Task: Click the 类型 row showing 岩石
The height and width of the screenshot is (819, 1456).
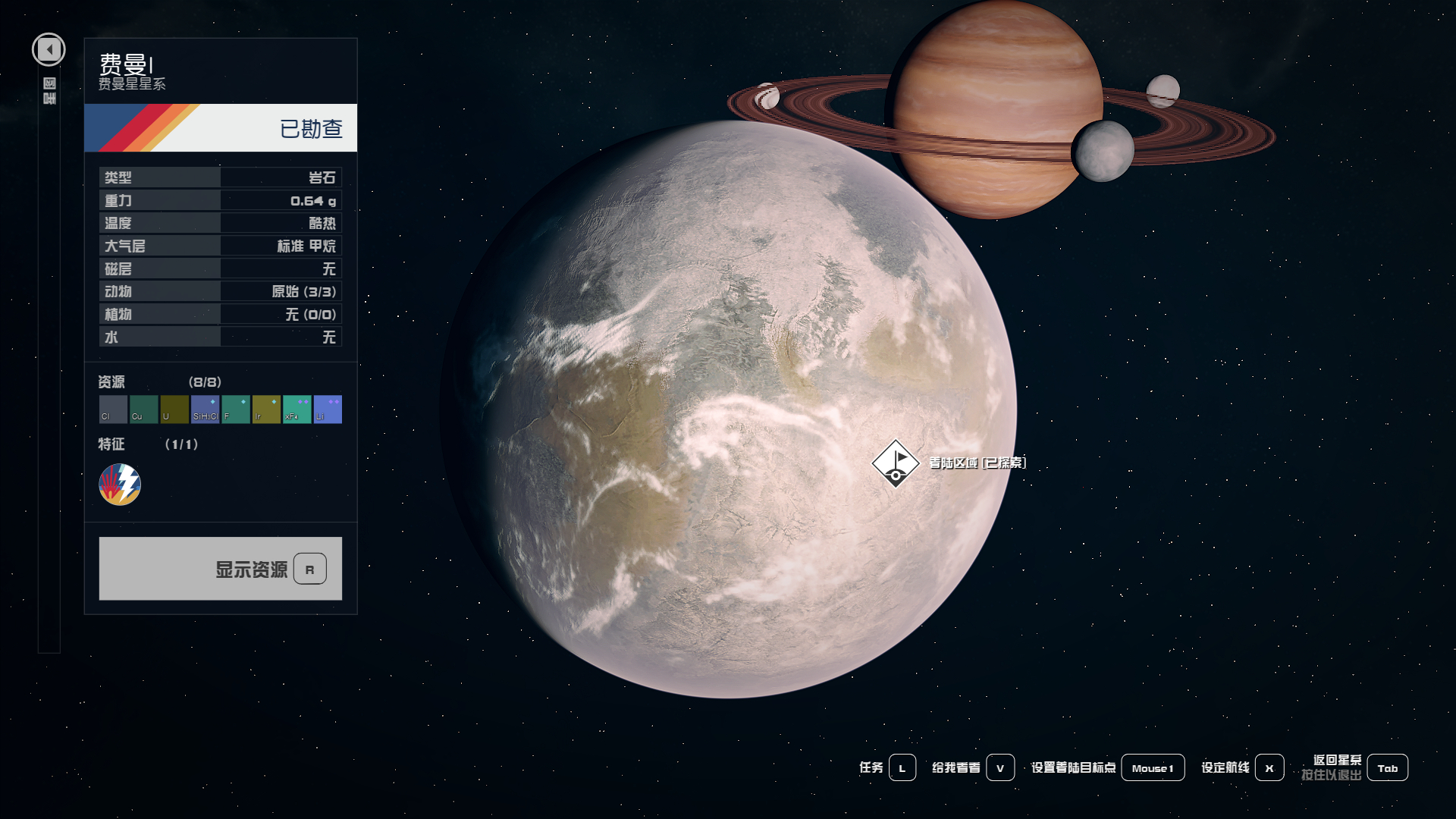Action: coord(221,177)
